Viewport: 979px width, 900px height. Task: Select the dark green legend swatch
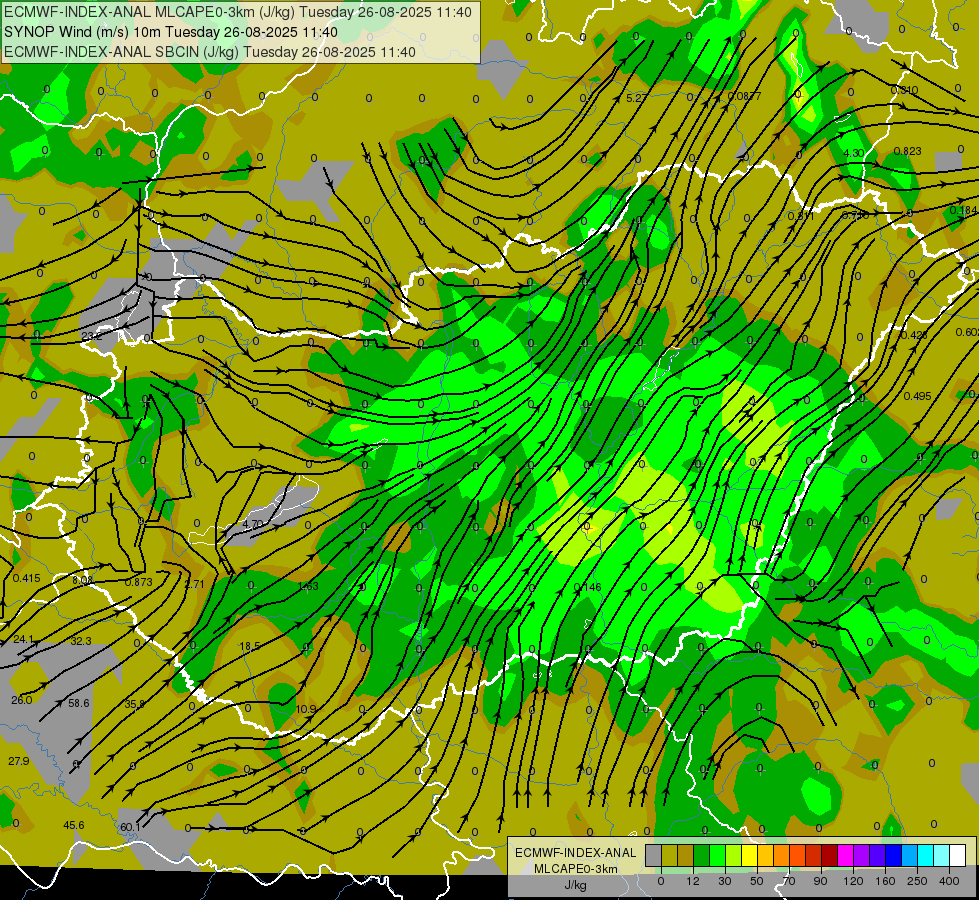(x=701, y=855)
